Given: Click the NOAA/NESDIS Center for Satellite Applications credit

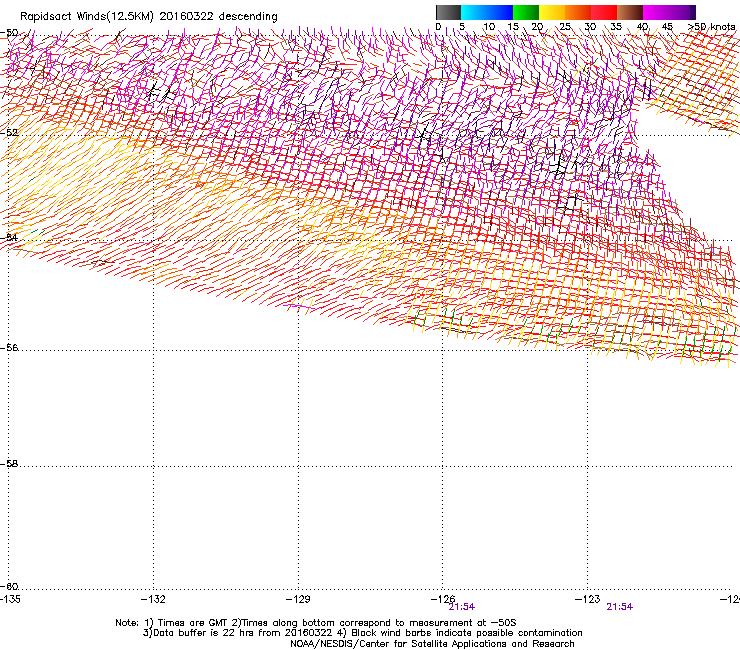Looking at the screenshot, I should coord(432,644).
